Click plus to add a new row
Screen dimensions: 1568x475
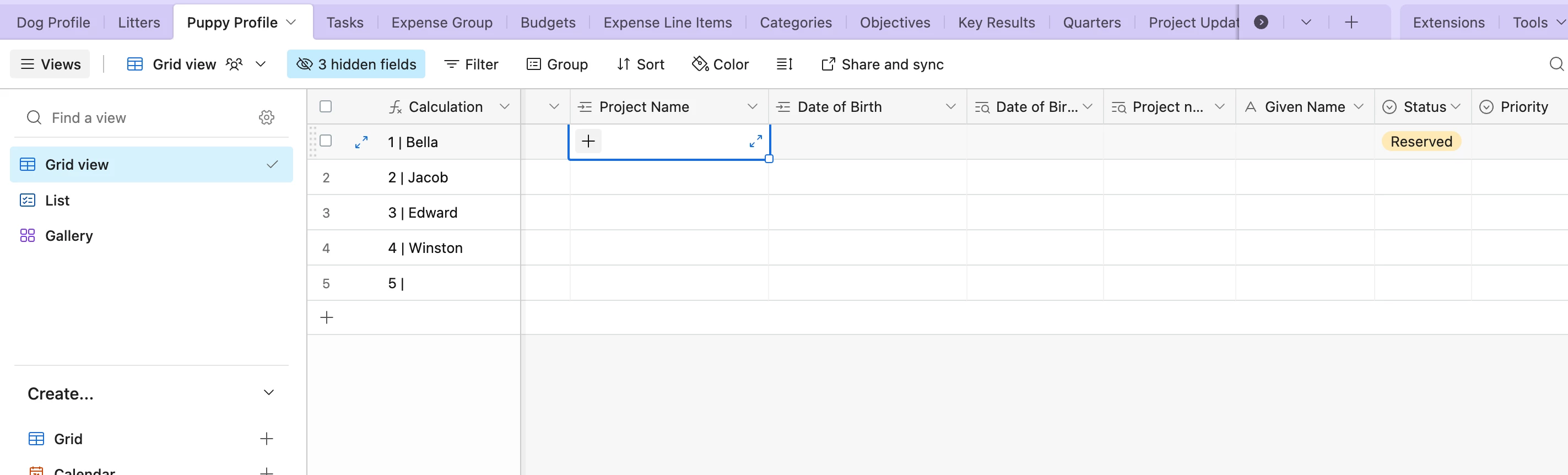coord(327,317)
